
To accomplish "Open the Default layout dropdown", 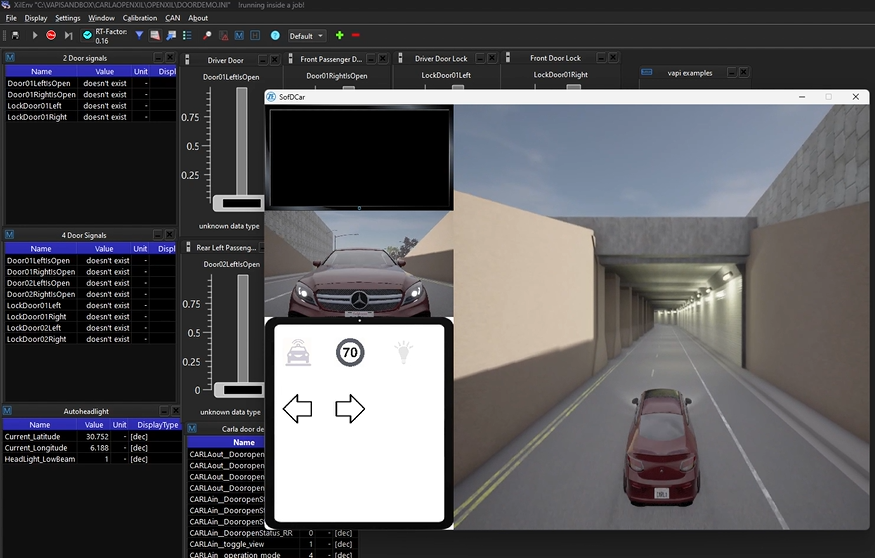I will [307, 36].
